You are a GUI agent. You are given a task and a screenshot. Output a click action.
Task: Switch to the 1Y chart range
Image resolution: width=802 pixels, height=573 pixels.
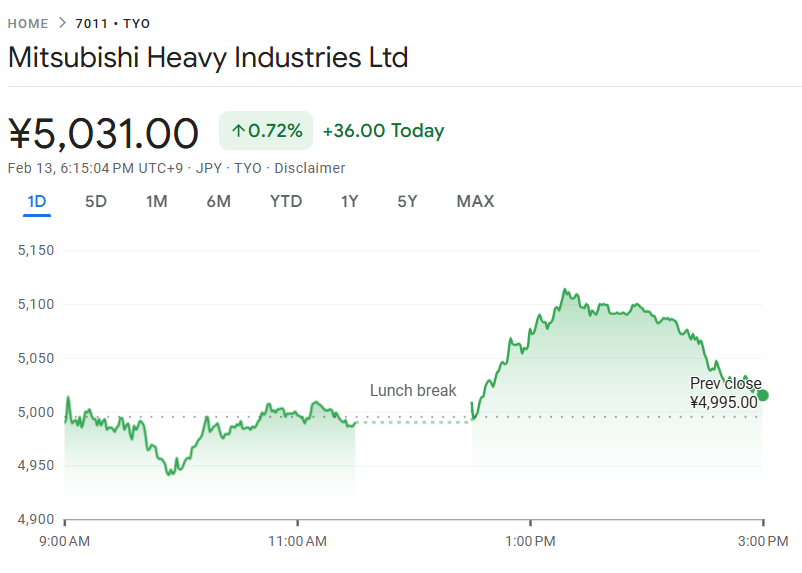coord(349,202)
